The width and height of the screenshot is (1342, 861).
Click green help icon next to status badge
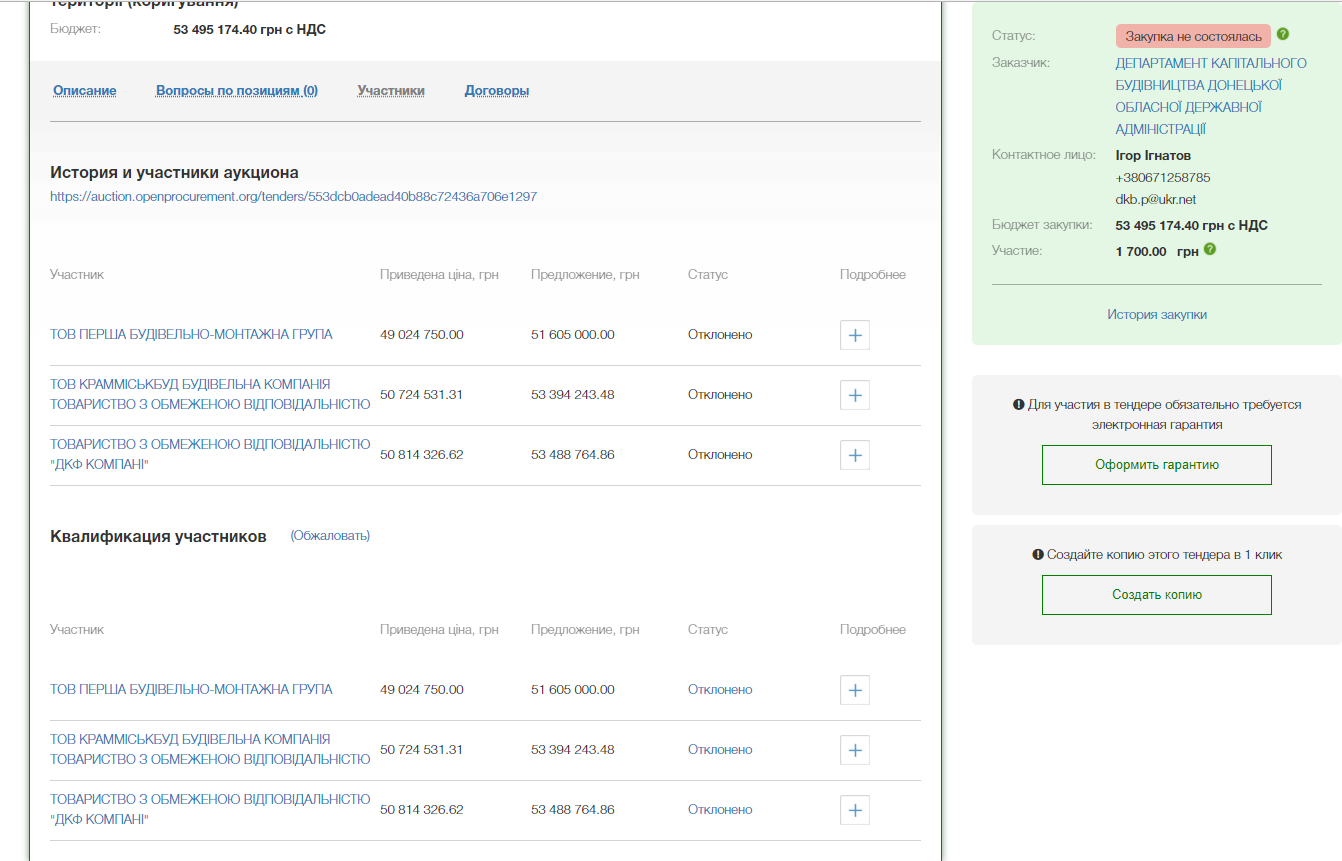point(1283,35)
